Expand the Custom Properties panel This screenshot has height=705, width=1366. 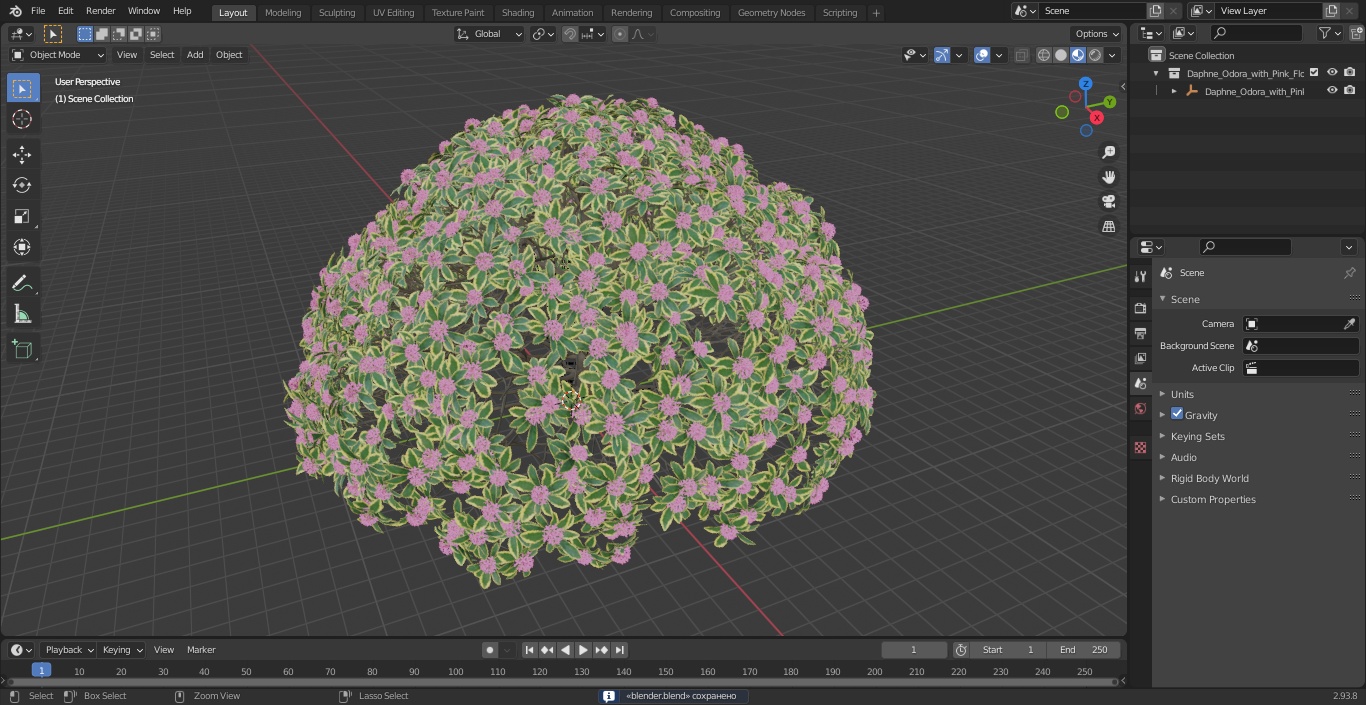pos(1212,499)
